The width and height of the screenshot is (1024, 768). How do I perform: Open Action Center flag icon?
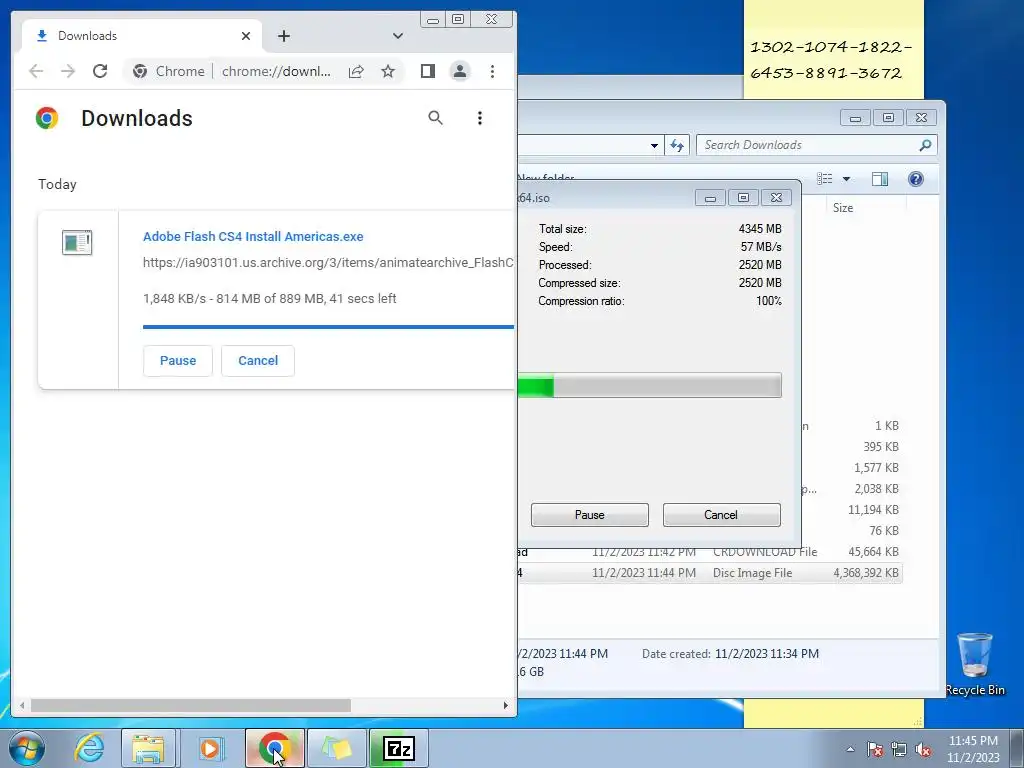coord(874,749)
